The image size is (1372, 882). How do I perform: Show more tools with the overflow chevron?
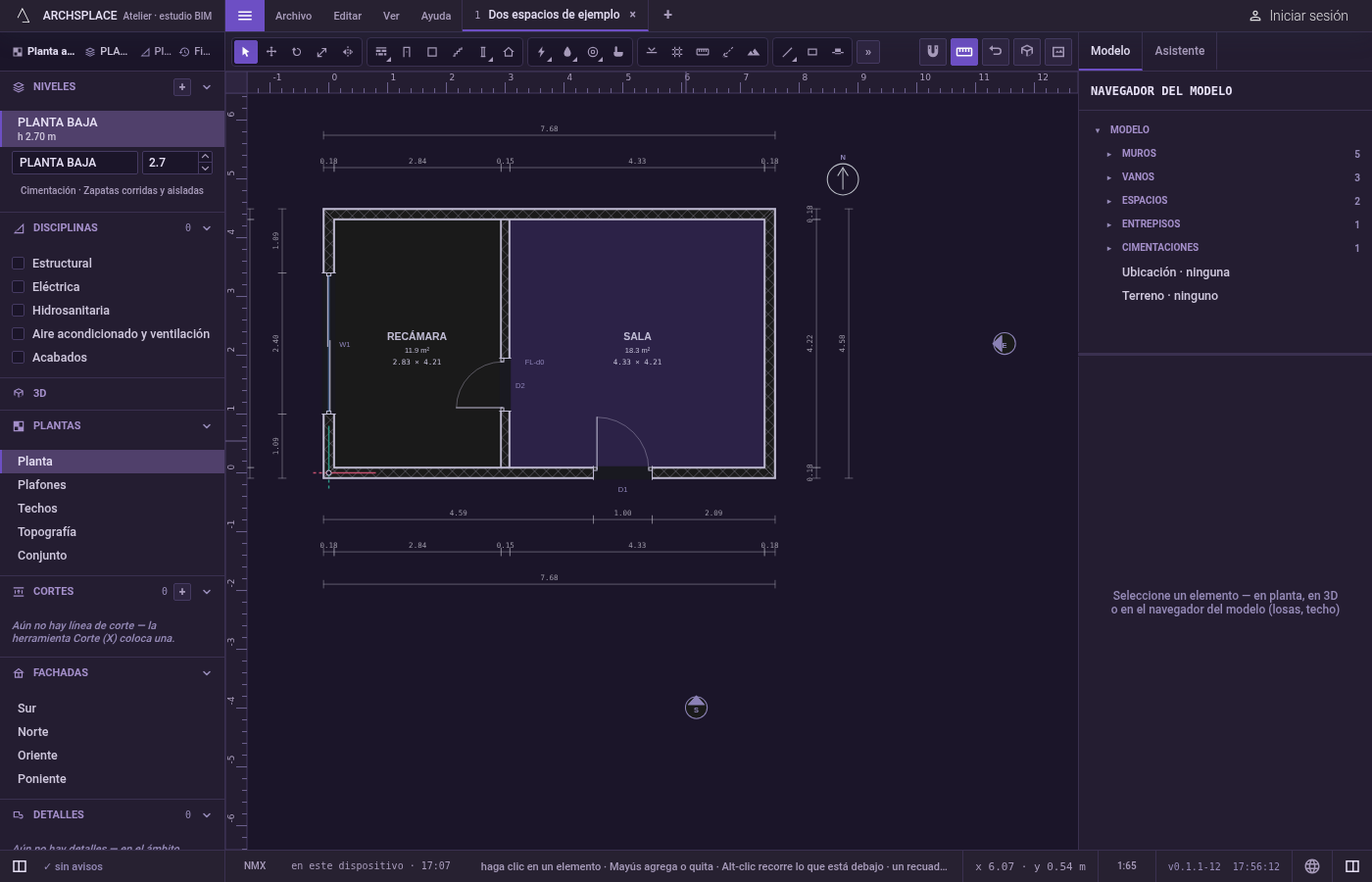pos(868,52)
